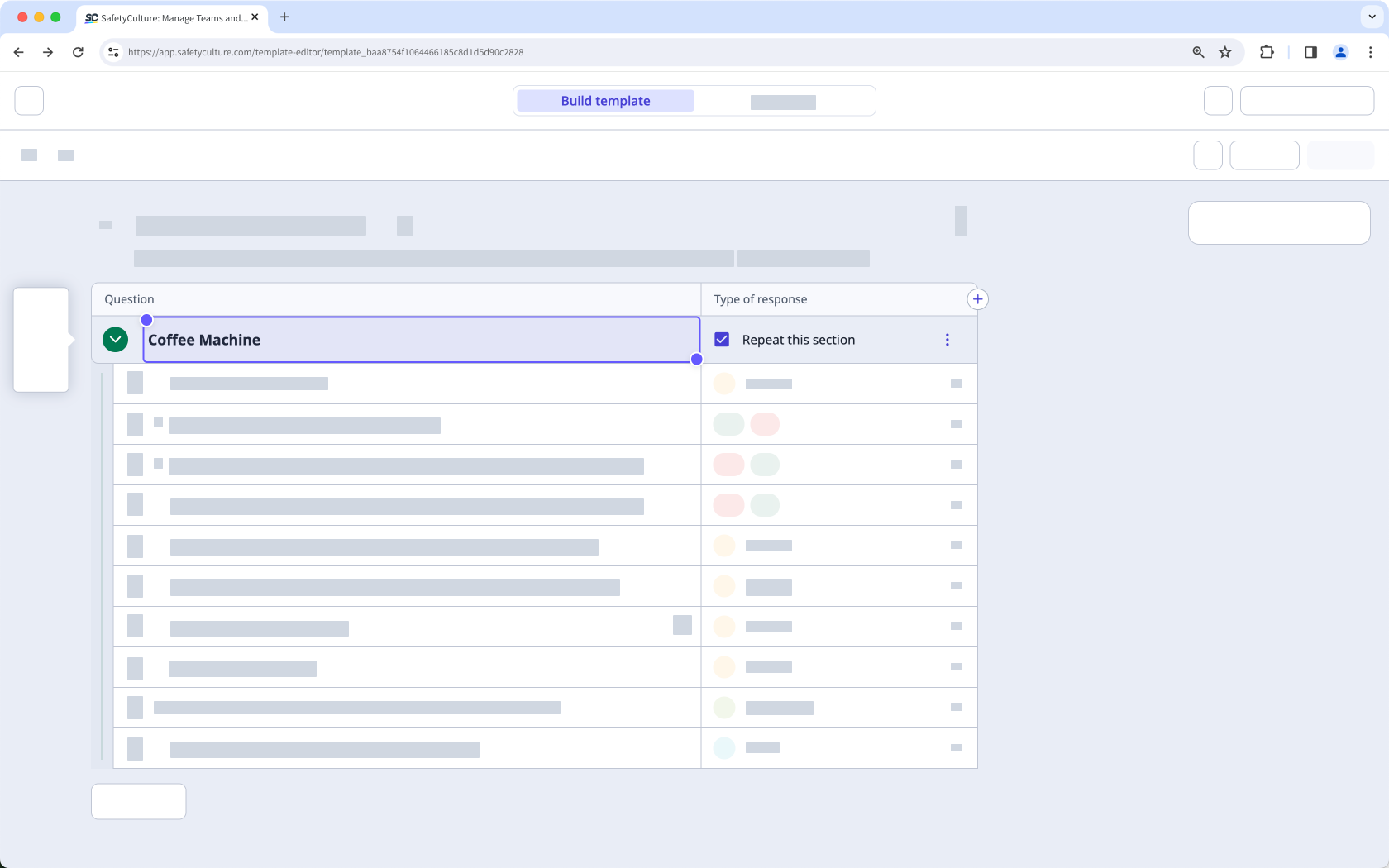Go back using the browser back arrow
The width and height of the screenshot is (1389, 868).
point(18,52)
